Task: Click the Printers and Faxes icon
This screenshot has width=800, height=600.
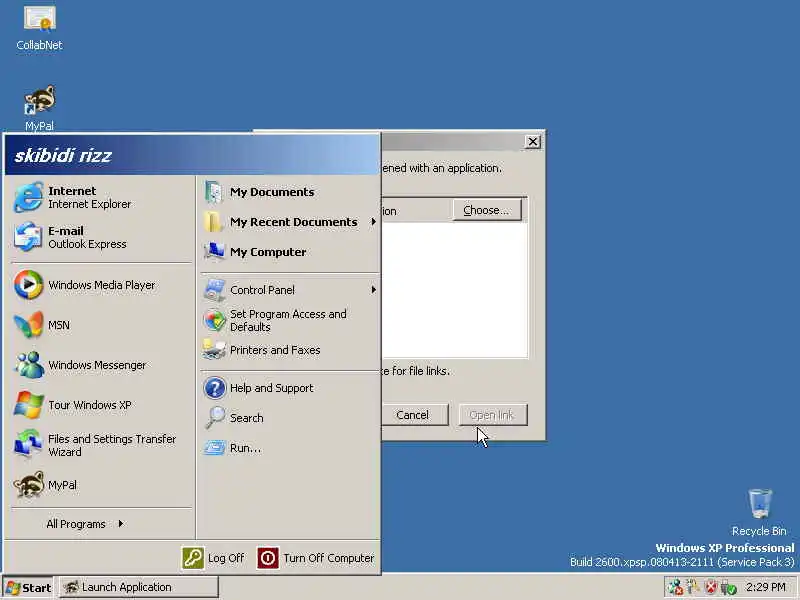Action: (214, 350)
